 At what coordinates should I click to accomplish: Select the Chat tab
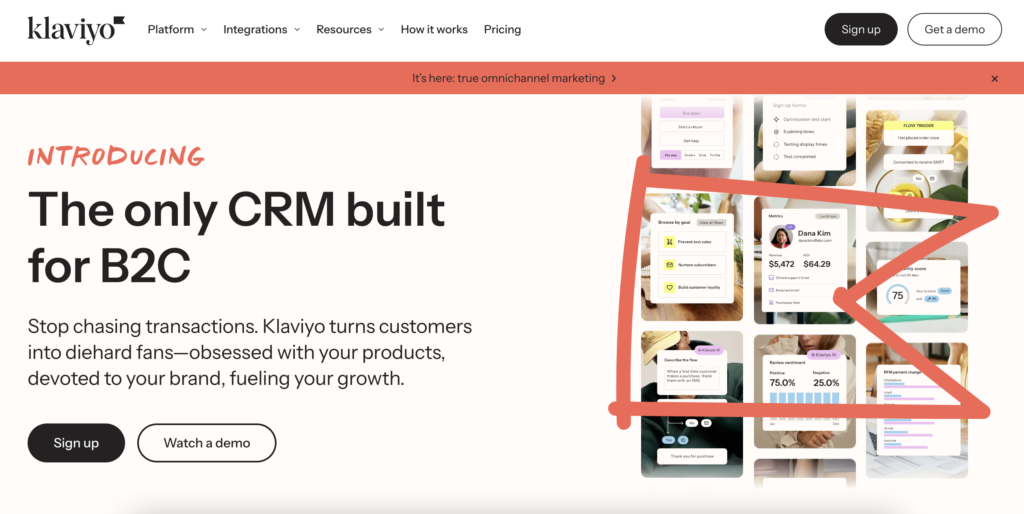click(x=703, y=155)
